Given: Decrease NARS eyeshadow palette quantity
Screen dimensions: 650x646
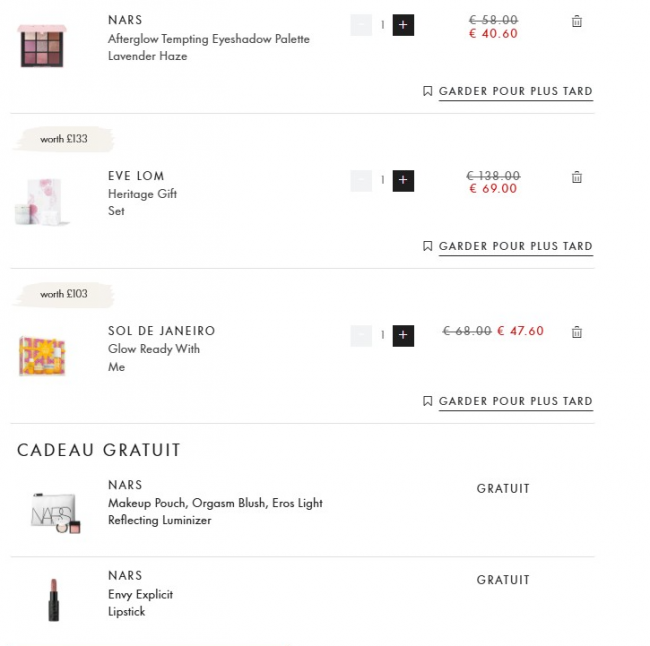Looking at the screenshot, I should click(x=361, y=25).
